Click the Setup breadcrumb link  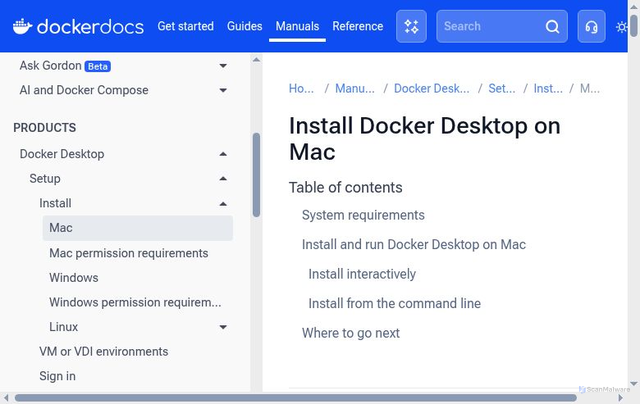(502, 88)
